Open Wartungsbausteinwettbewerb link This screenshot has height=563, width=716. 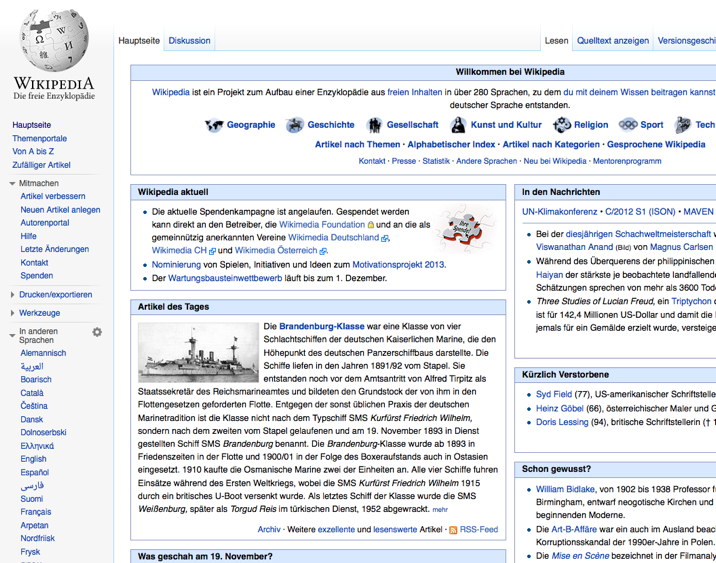(225, 278)
